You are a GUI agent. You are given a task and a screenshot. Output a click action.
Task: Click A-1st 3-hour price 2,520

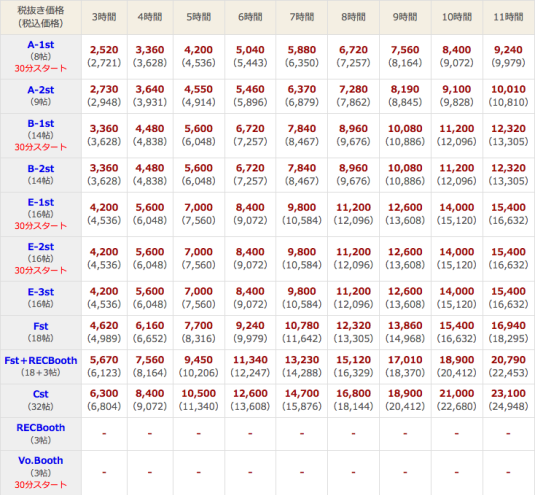pos(104,50)
